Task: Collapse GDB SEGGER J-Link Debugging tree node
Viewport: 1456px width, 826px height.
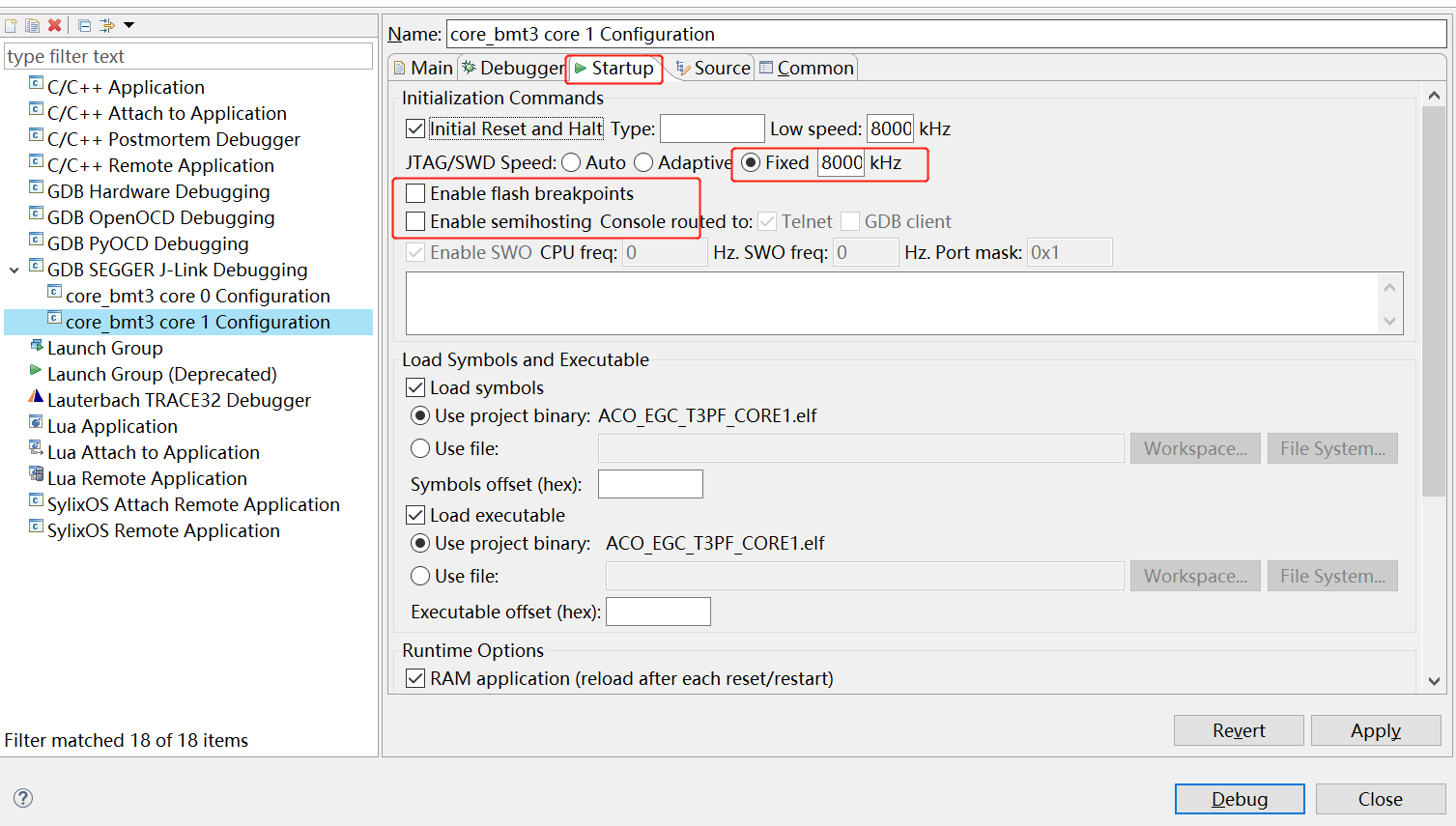Action: [14, 271]
